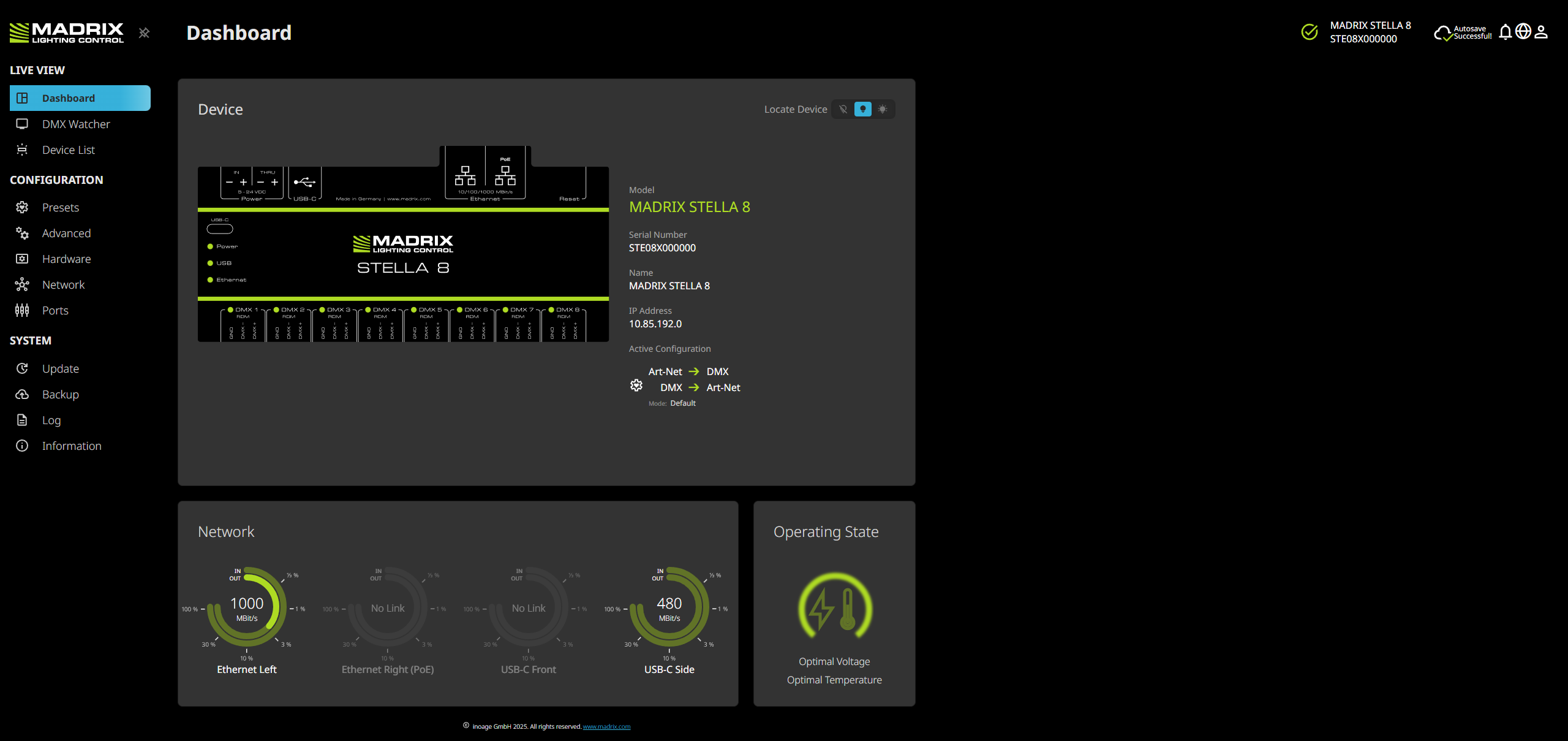Open DMX Watcher in the sidebar
The height and width of the screenshot is (741, 1568).
tap(80, 124)
